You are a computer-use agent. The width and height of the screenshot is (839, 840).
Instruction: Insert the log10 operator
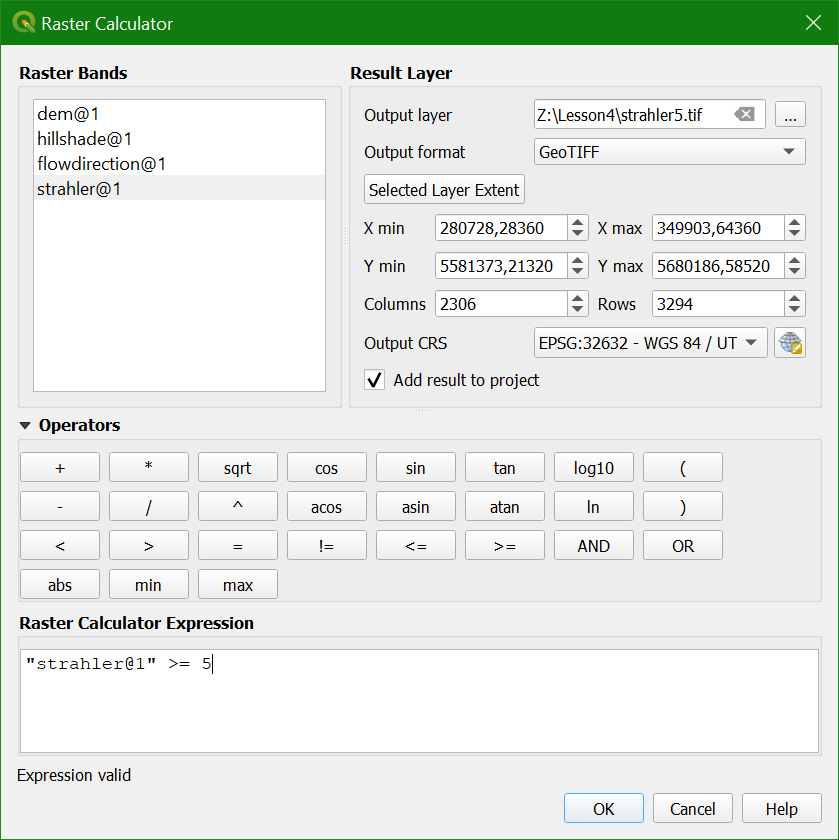point(593,467)
